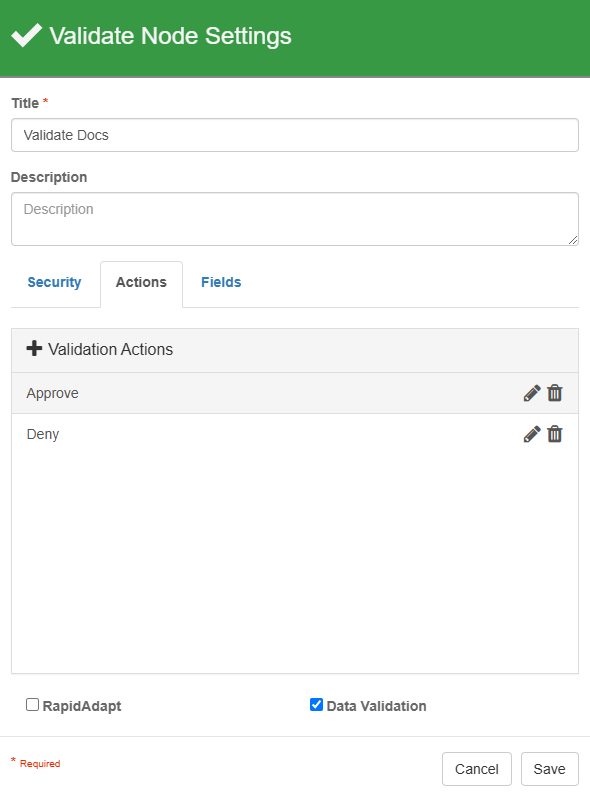This screenshot has height=796, width=590.
Task: Open the Fields tab
Action: [x=221, y=282]
